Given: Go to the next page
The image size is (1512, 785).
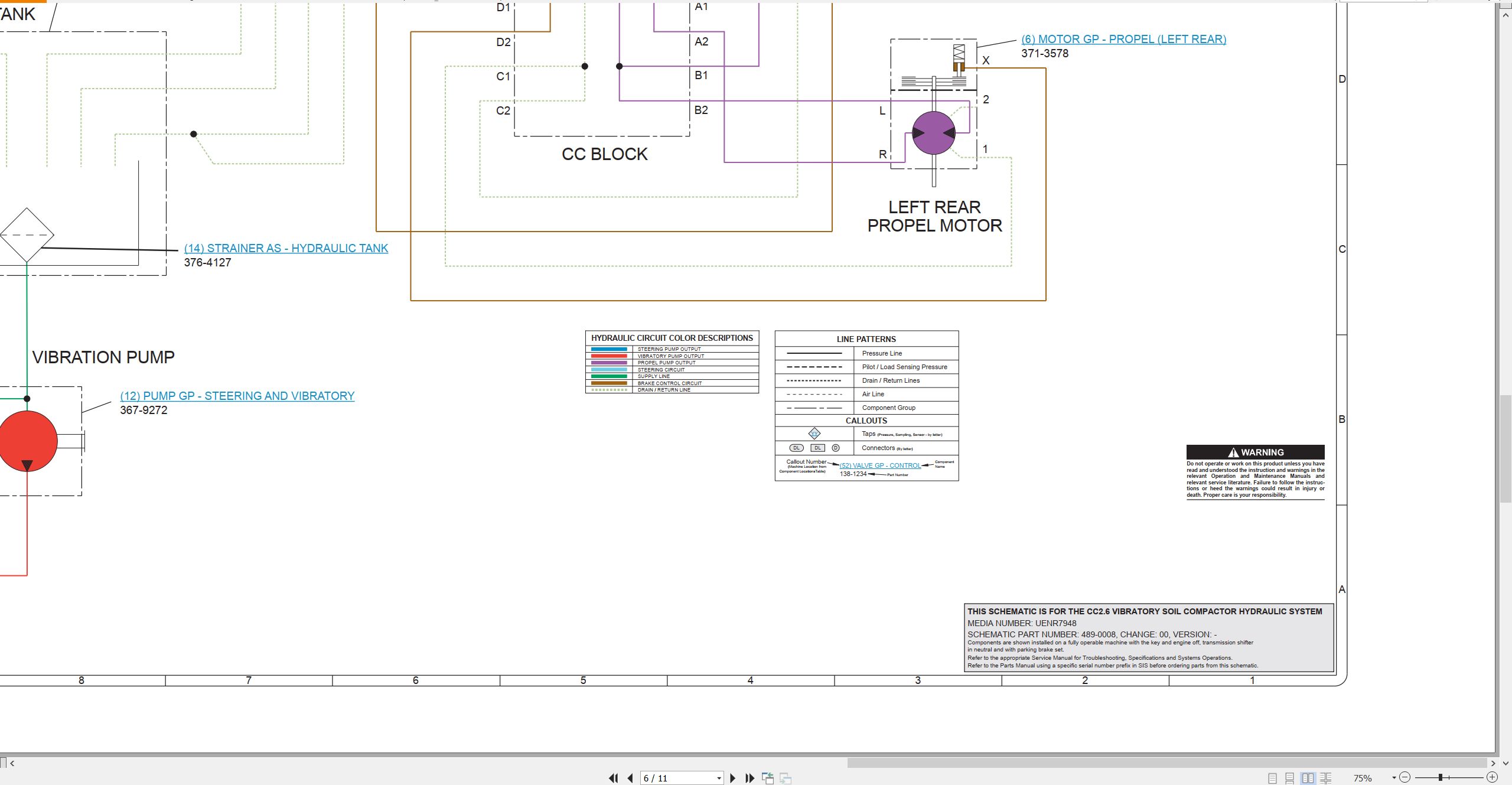Looking at the screenshot, I should pyautogui.click(x=733, y=778).
